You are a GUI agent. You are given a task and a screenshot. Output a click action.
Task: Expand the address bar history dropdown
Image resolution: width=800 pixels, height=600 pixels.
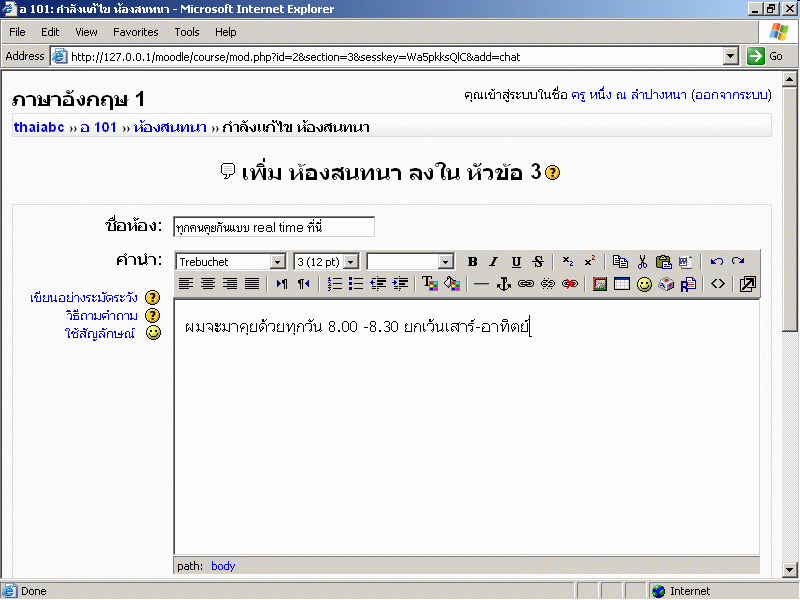731,56
